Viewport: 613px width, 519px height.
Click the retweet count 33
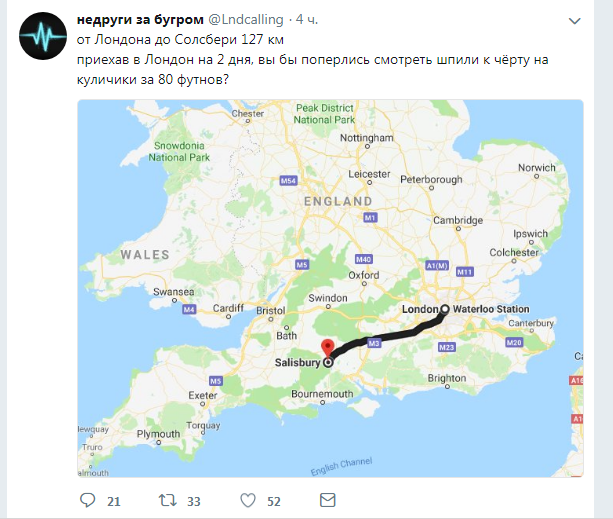pos(194,501)
